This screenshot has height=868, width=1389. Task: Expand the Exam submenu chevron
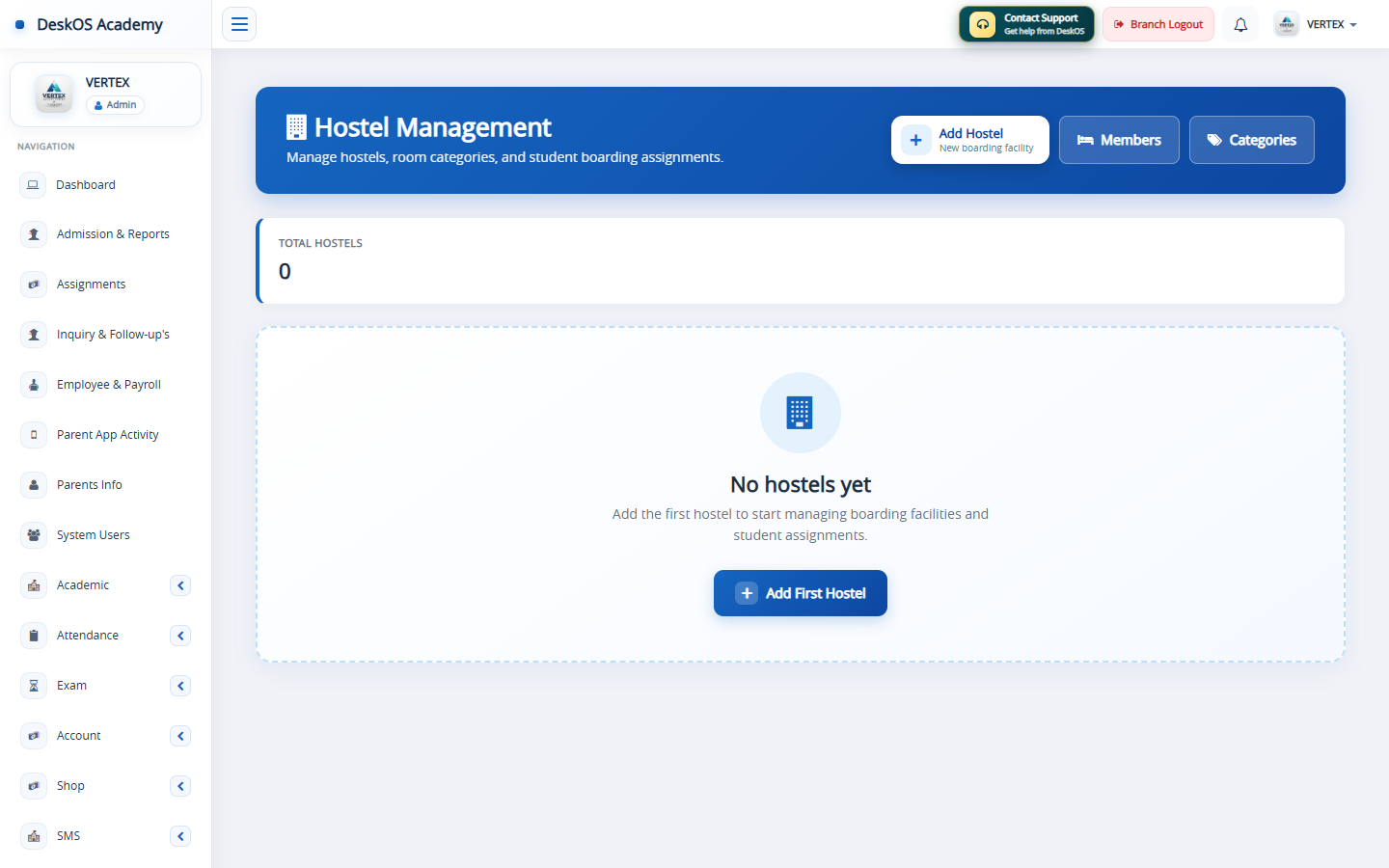click(x=180, y=686)
